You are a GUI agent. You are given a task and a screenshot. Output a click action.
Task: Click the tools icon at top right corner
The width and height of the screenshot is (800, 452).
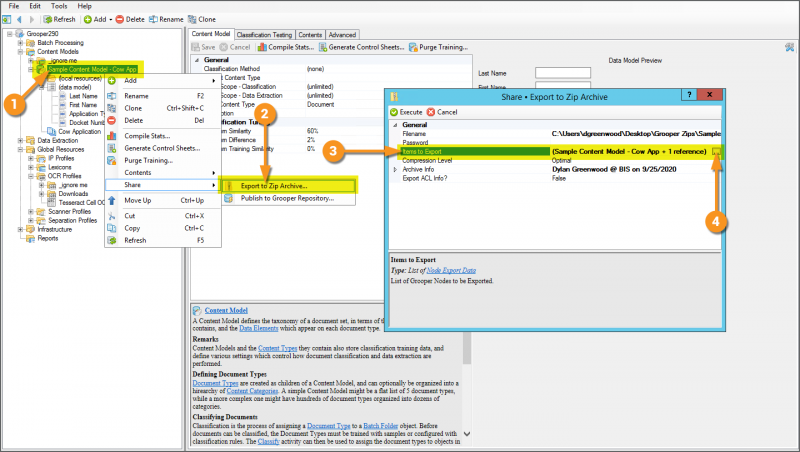tap(790, 47)
